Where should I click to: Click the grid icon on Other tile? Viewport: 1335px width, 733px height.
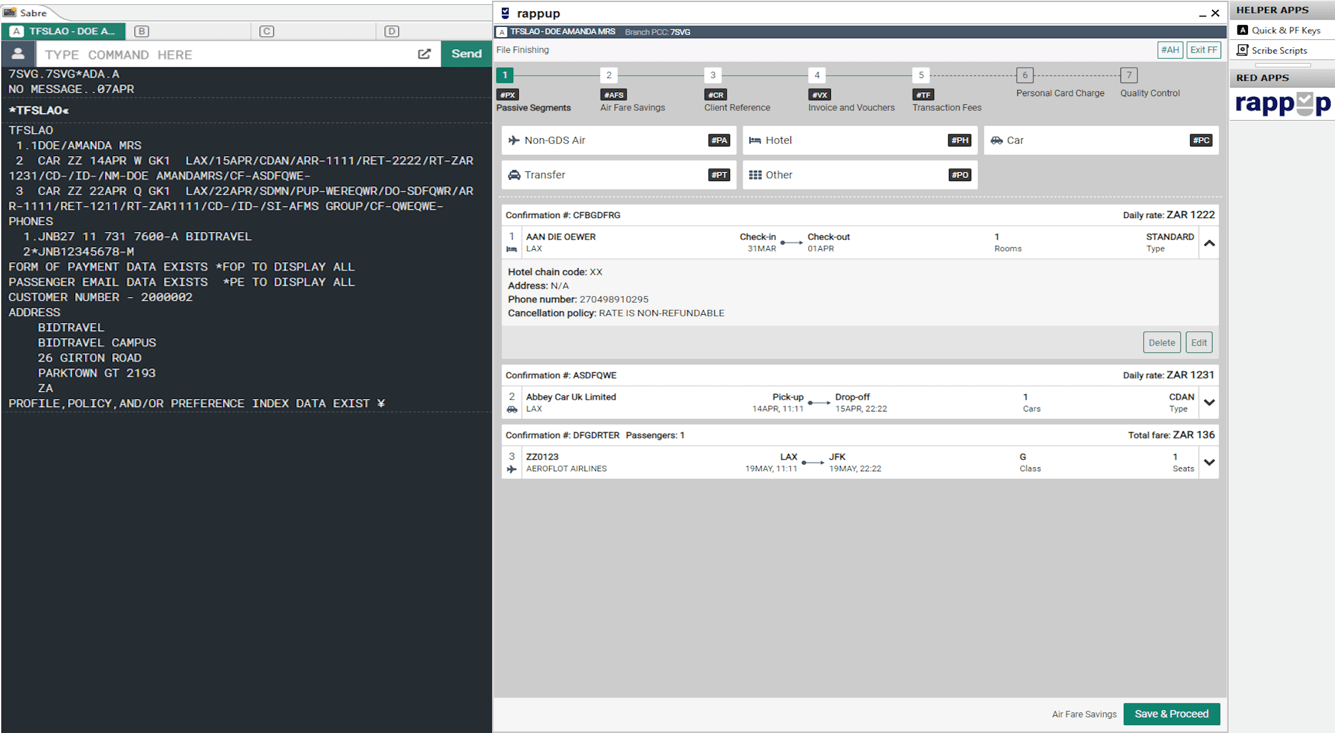click(755, 175)
